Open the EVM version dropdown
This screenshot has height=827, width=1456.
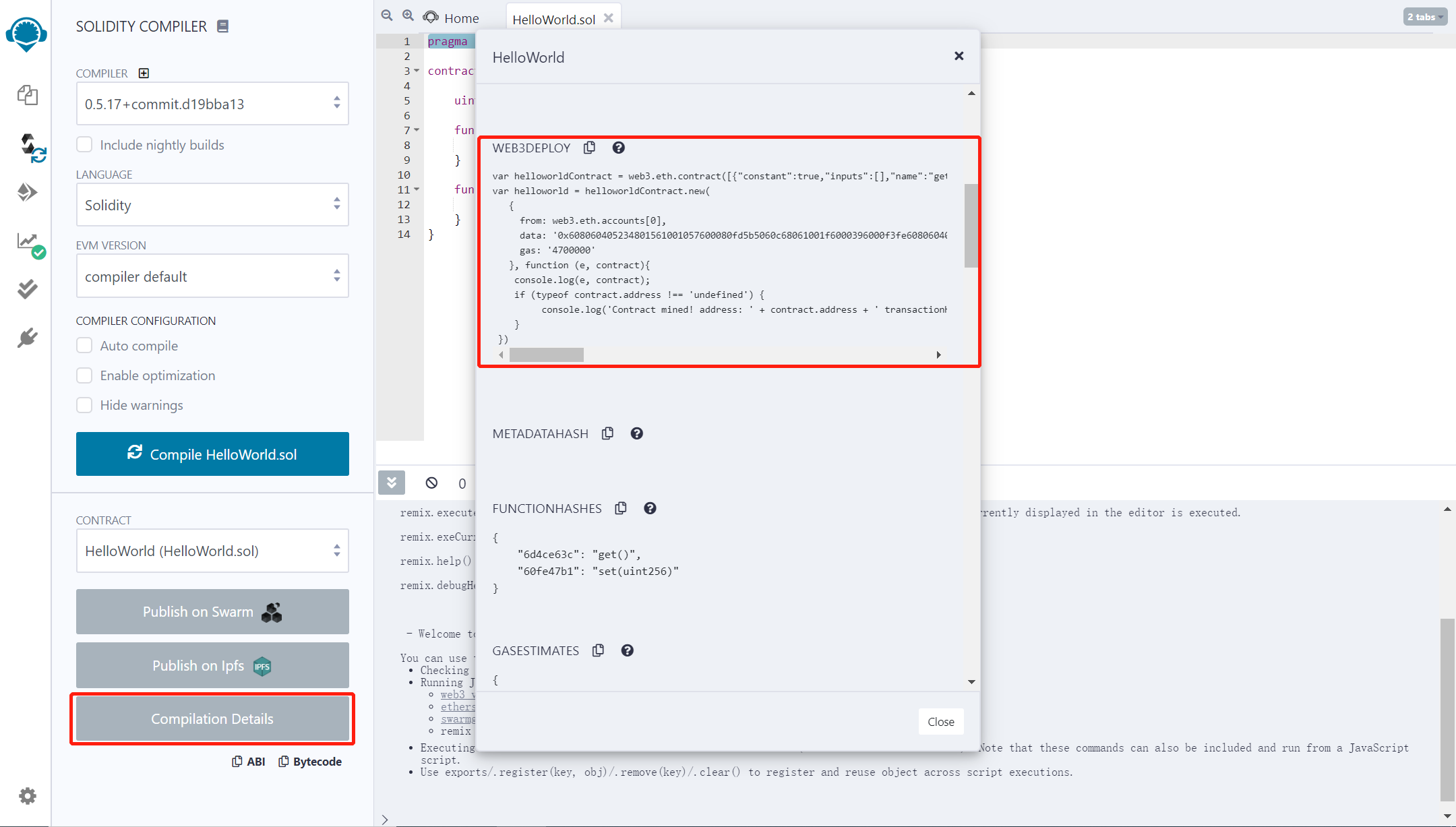pos(212,276)
